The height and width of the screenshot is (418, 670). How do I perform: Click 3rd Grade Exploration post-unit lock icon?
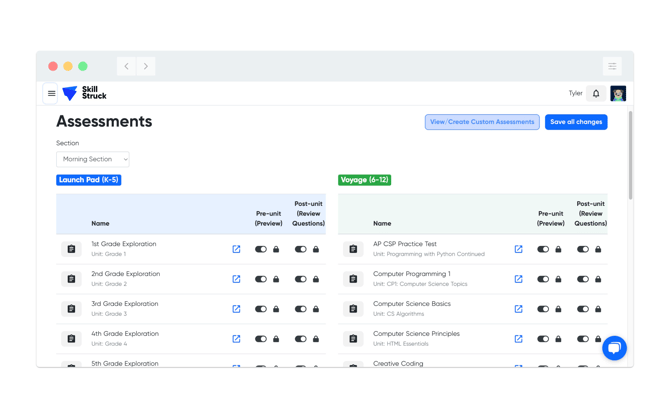(316, 309)
